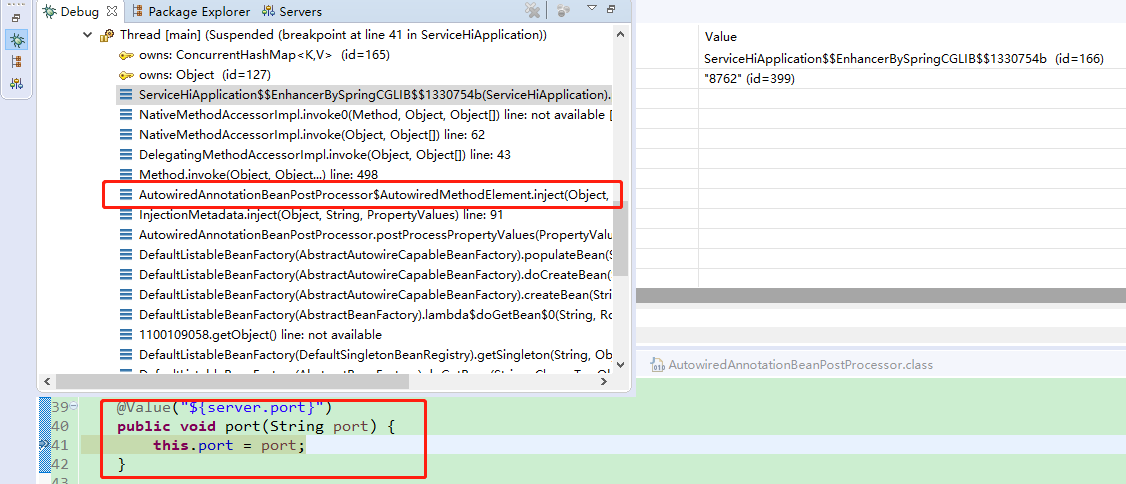Click stack frame icon beside Method.invoke
Viewport: 1126px width, 484px height.
[126, 174]
